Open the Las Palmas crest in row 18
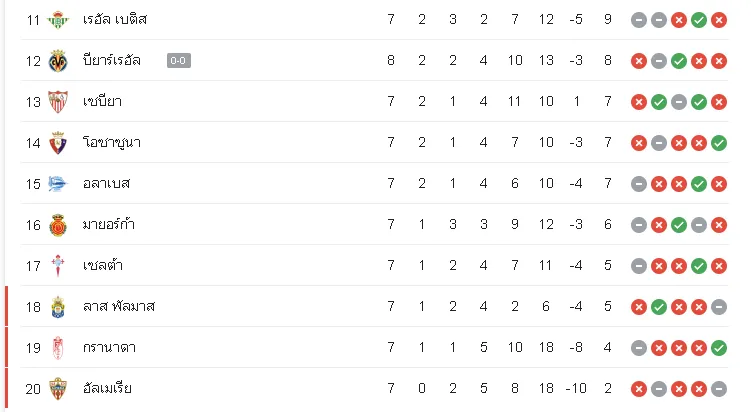751x412 pixels. click(58, 307)
